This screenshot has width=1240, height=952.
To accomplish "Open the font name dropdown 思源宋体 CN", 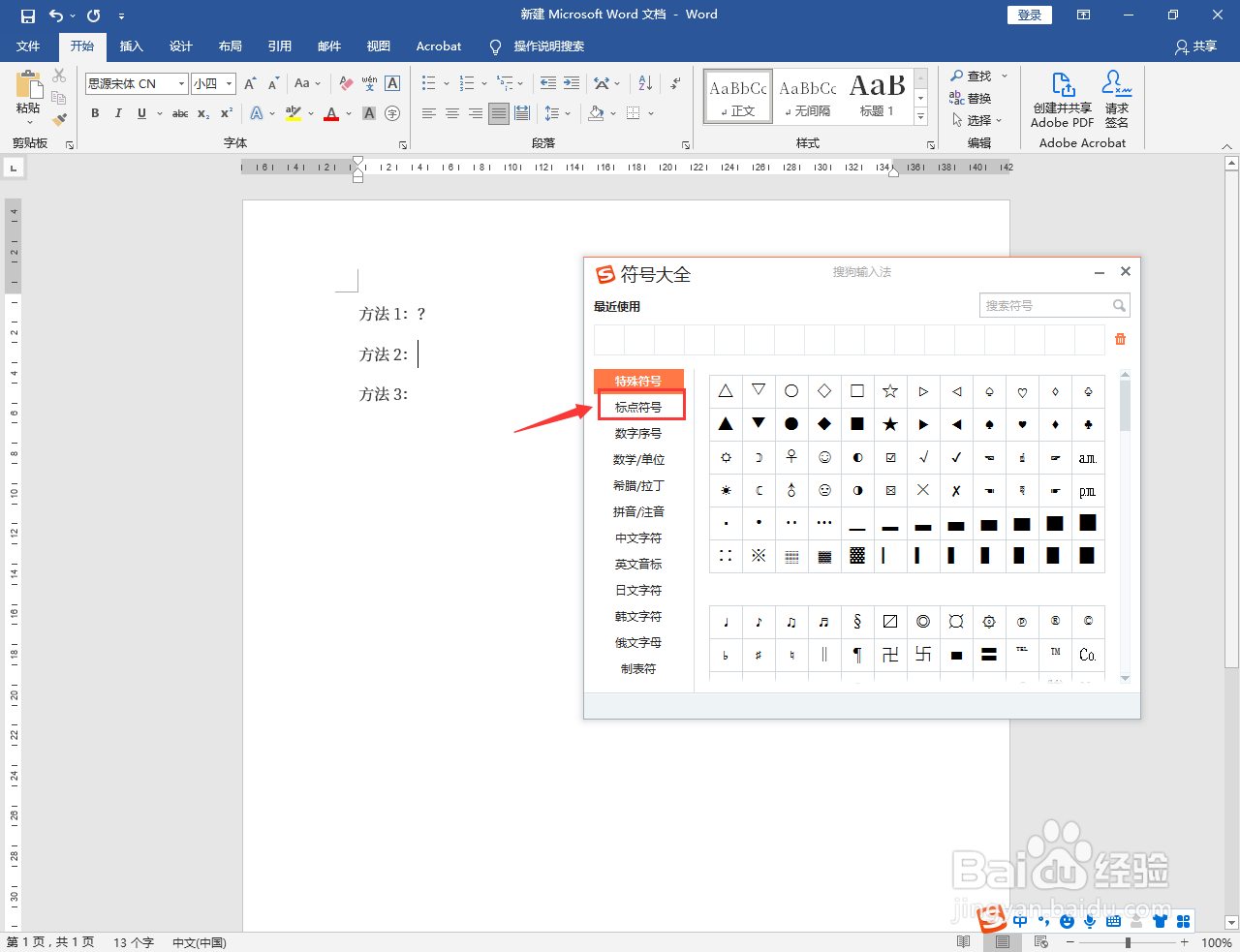I will 181,84.
